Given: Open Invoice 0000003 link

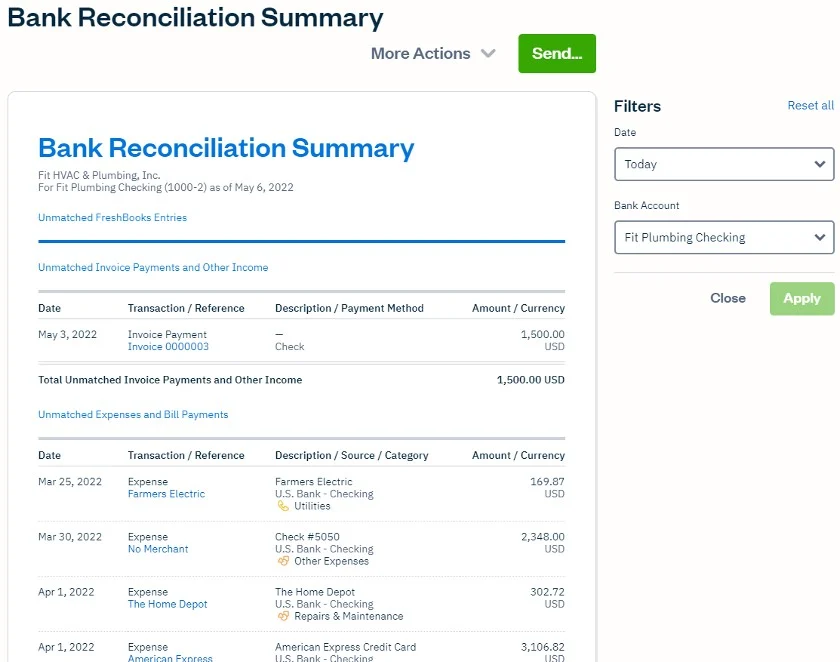Looking at the screenshot, I should coord(168,347).
